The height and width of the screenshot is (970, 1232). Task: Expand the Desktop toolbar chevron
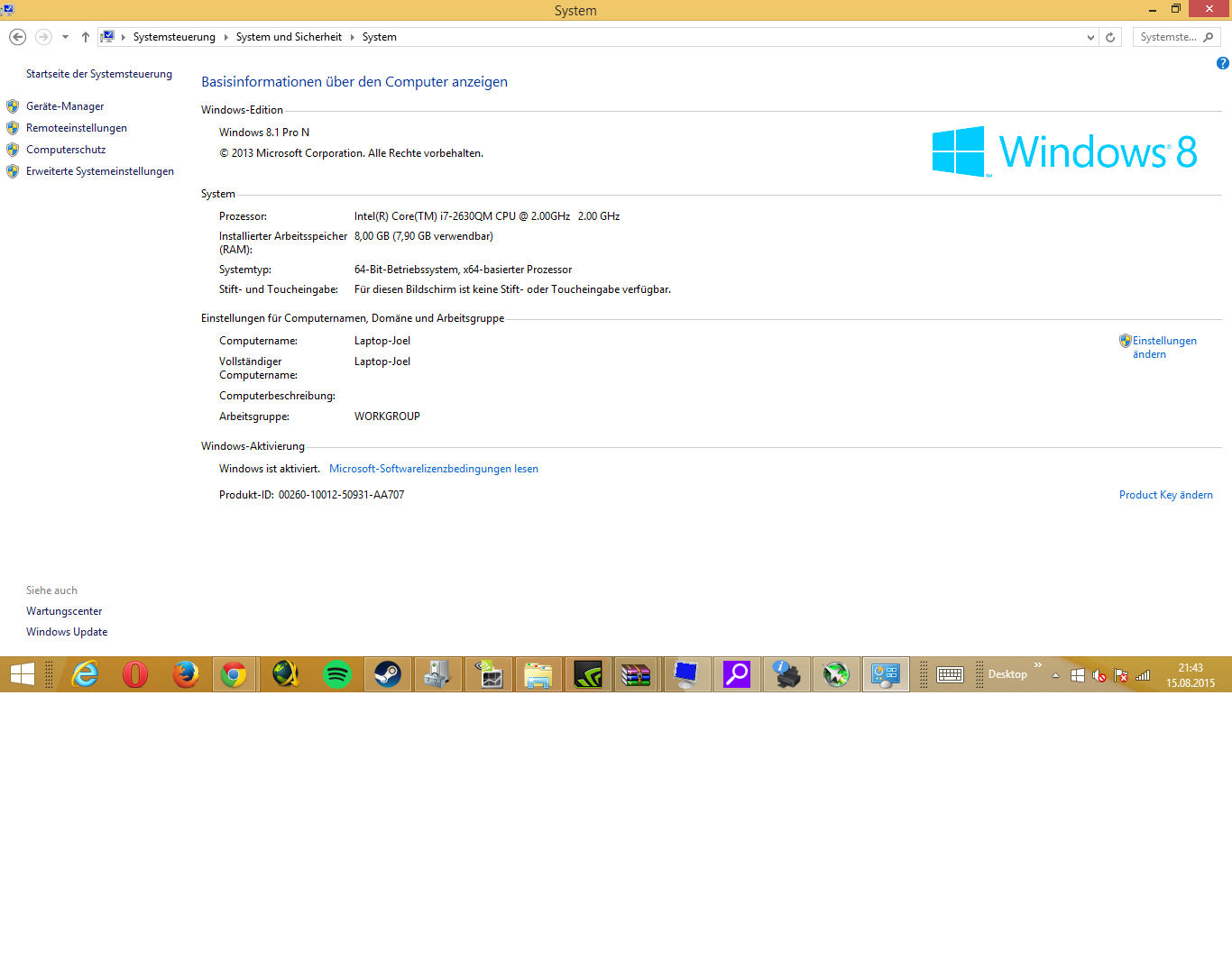[x=1038, y=665]
